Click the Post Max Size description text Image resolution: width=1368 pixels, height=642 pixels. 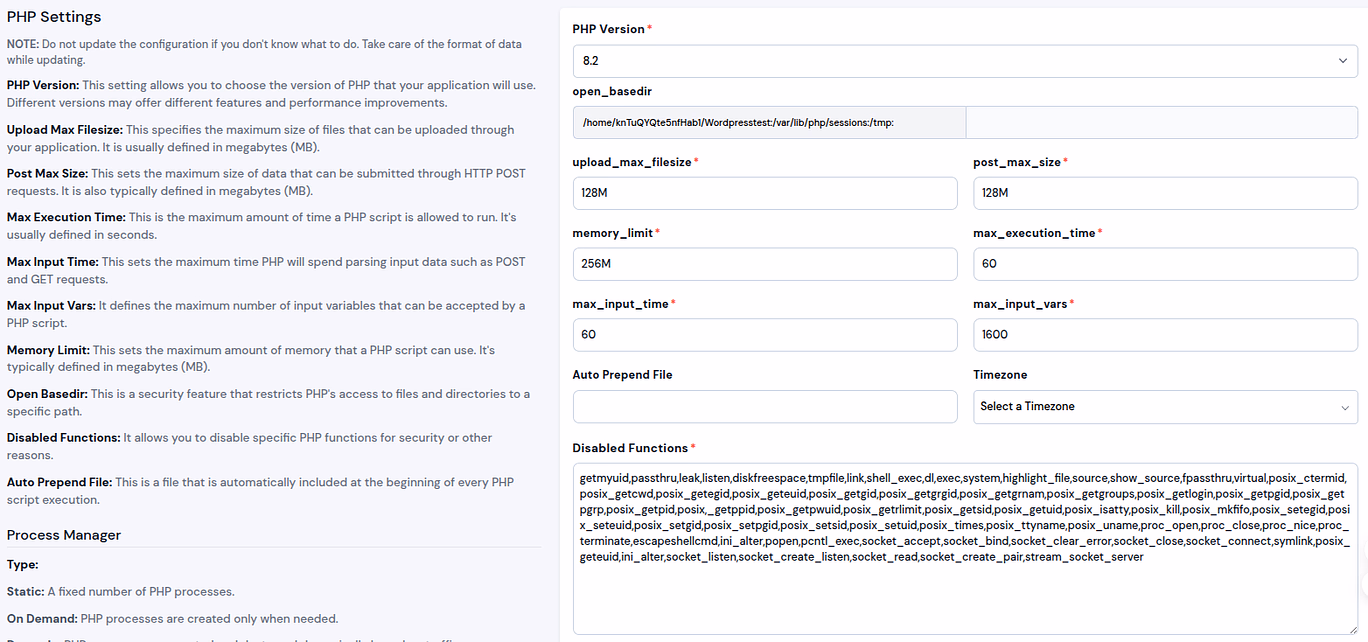(266, 182)
